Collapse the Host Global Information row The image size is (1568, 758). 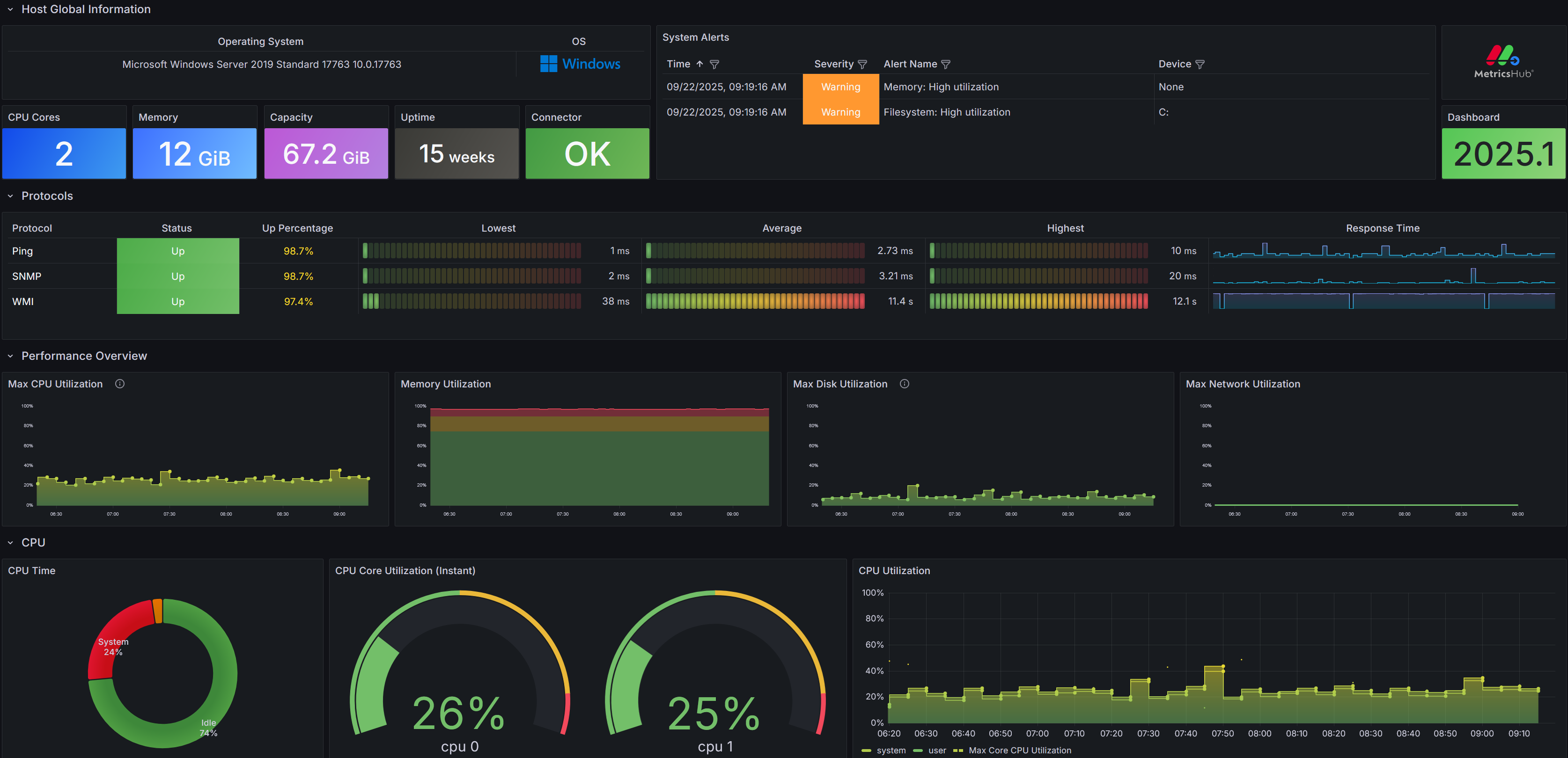[10, 9]
